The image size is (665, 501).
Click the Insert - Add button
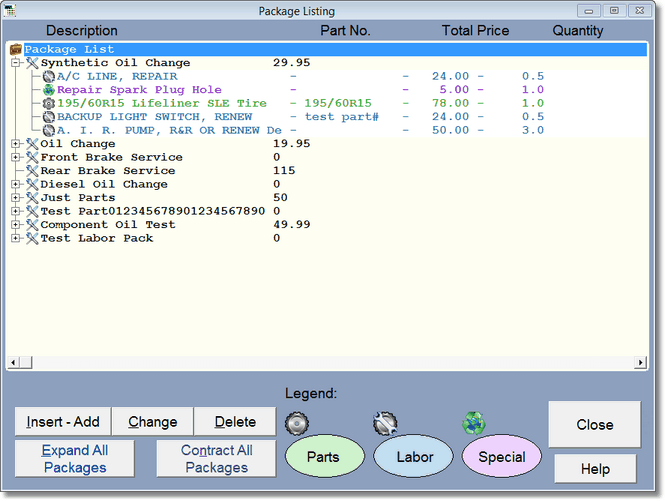(63, 422)
